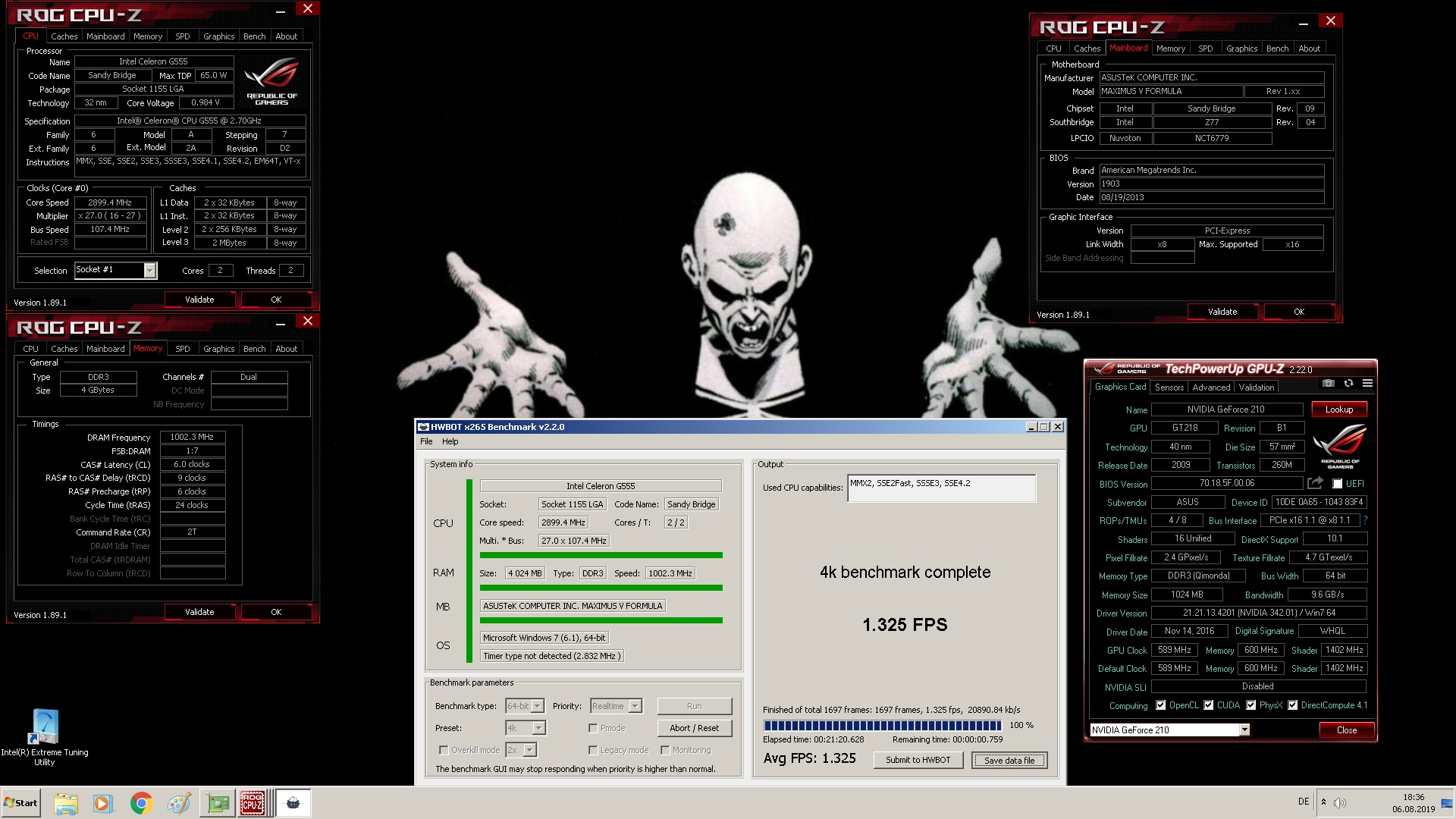Click the Used CPU capabilities text box
The image size is (1456, 819).
tap(941, 488)
